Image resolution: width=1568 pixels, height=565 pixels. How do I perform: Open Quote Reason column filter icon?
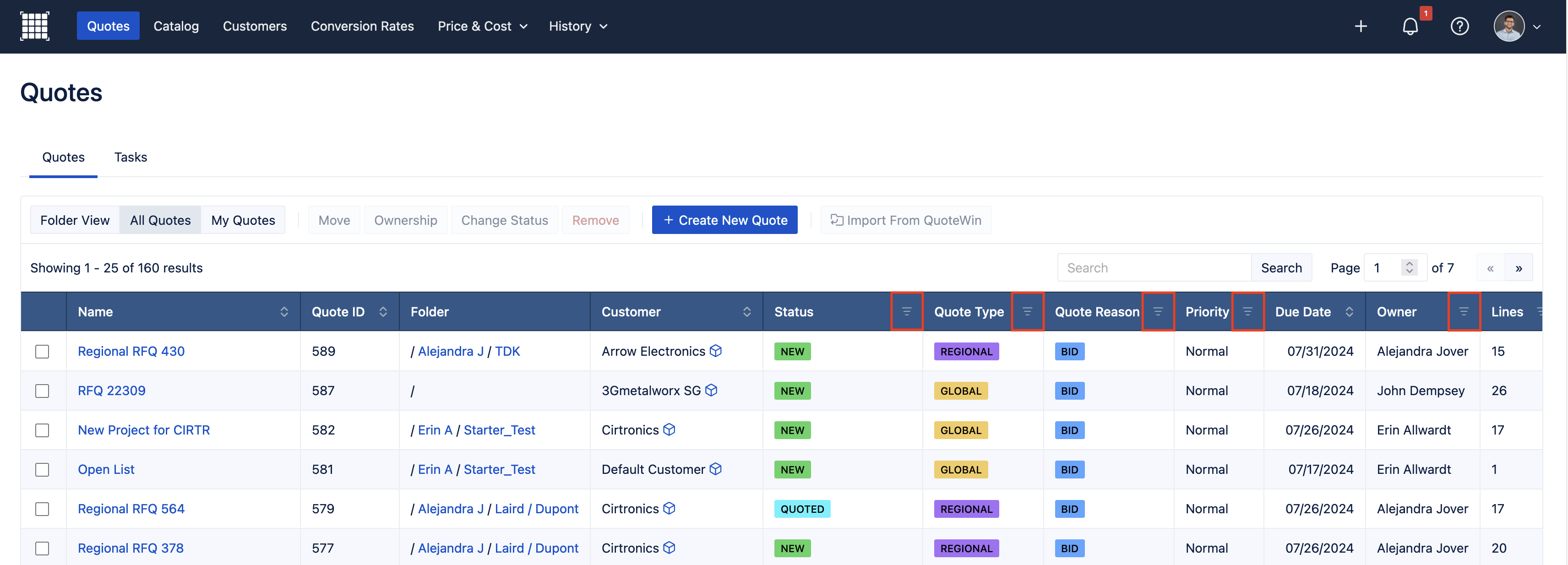click(1158, 312)
